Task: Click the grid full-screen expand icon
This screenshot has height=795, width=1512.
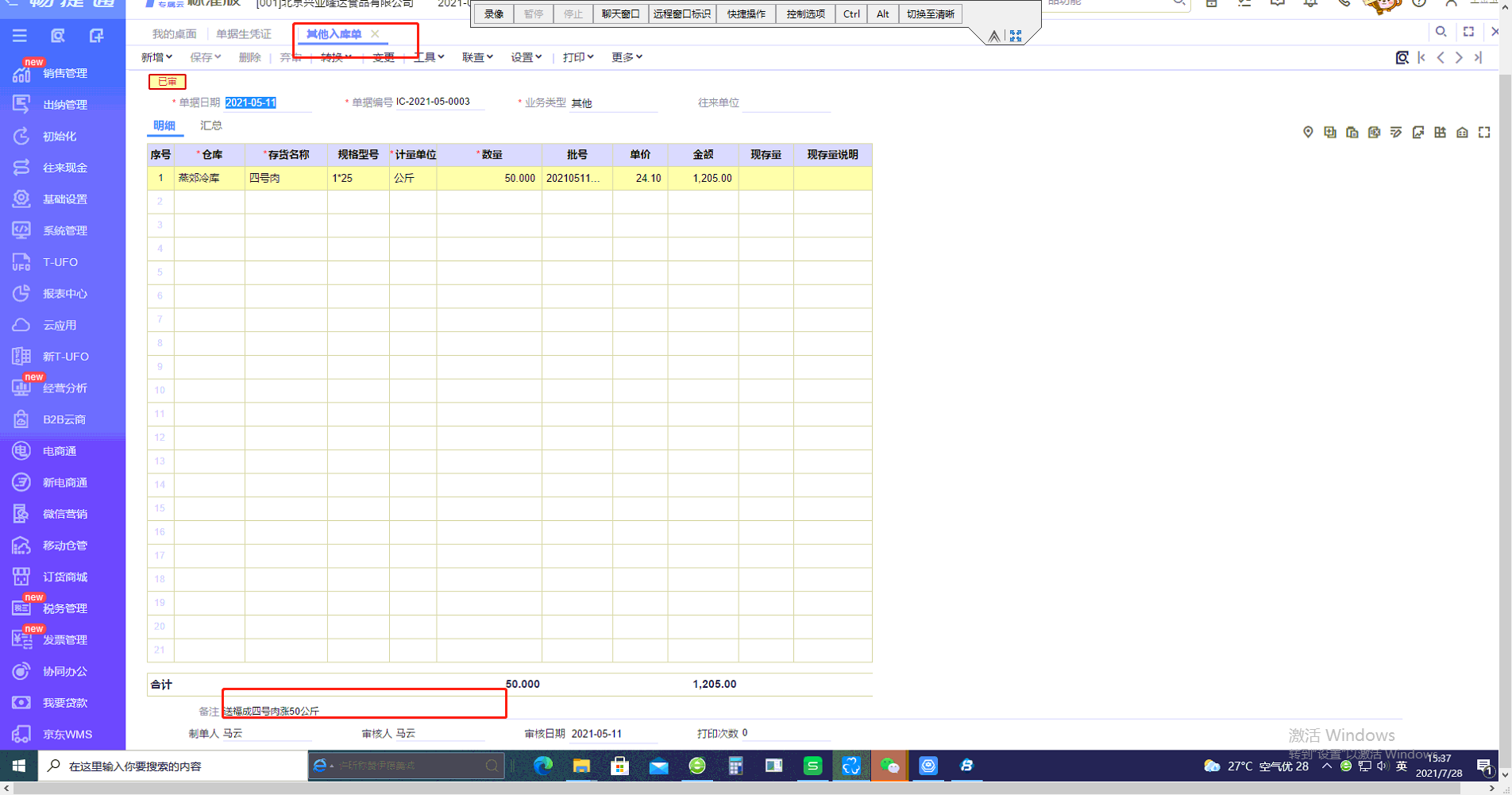Action: 1484,133
